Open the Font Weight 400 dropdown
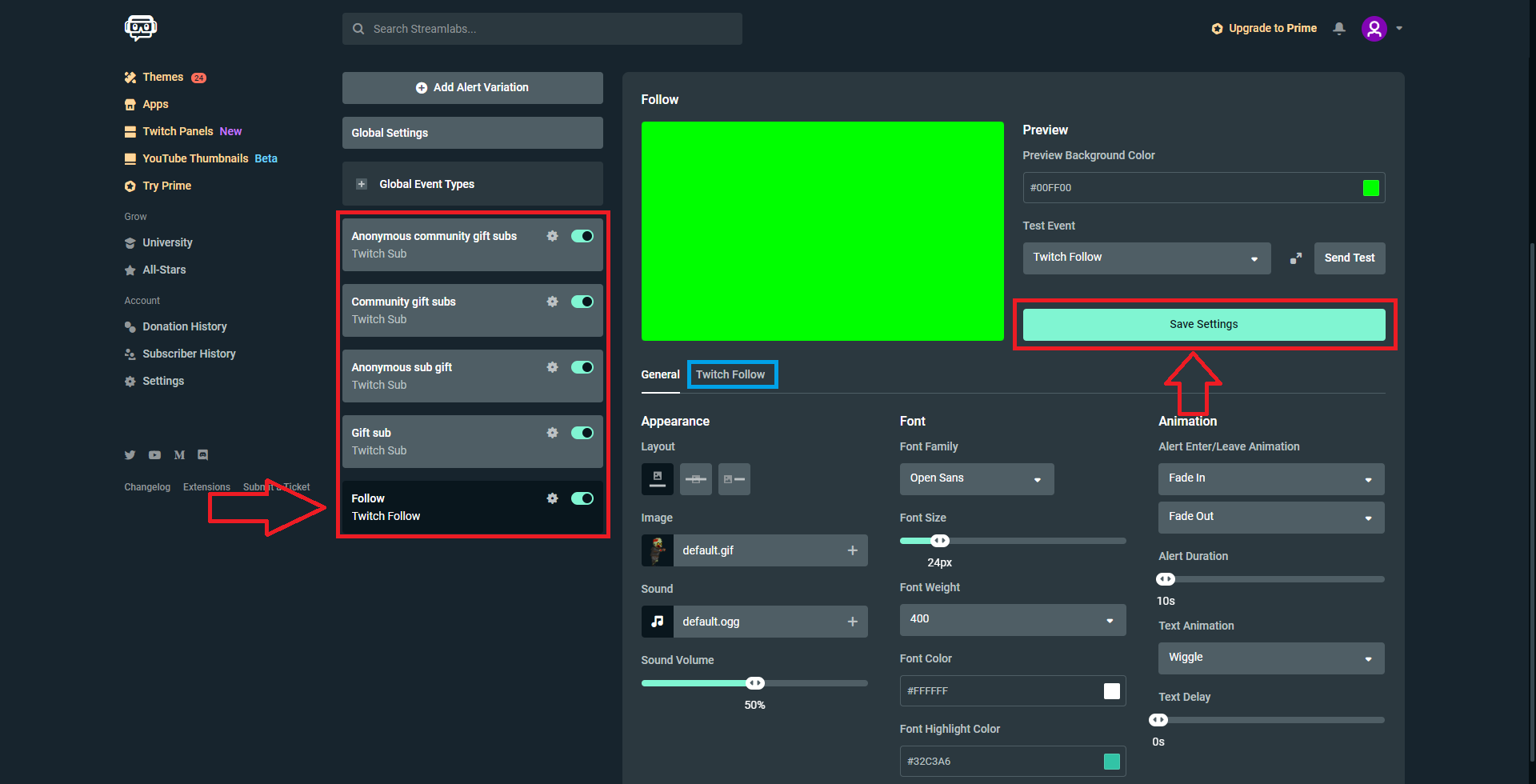Viewport: 1536px width, 784px height. (1013, 619)
